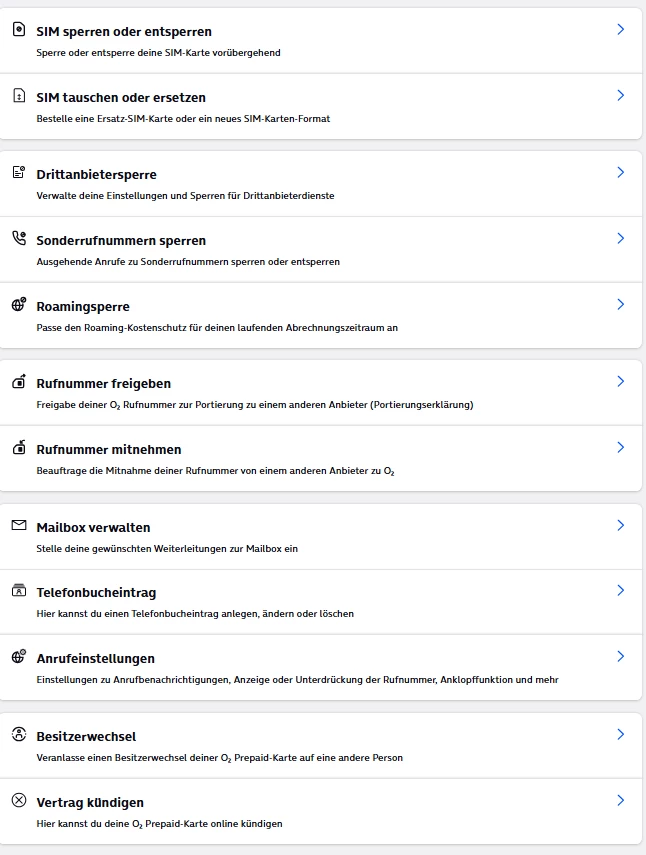646x855 pixels.
Task: Open the Mailbox verwalten entry
Action: [93, 527]
